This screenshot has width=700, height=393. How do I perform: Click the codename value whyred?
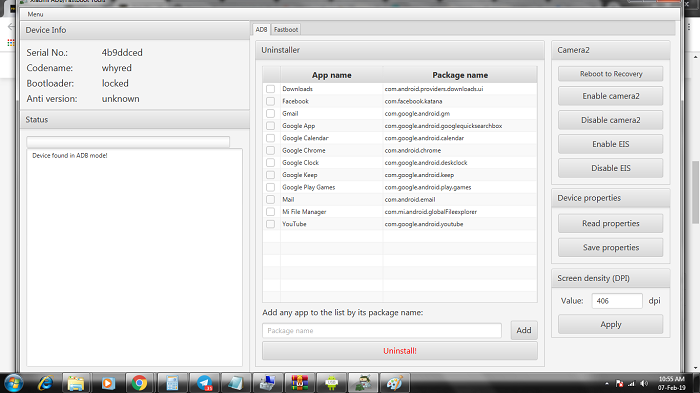tap(117, 68)
